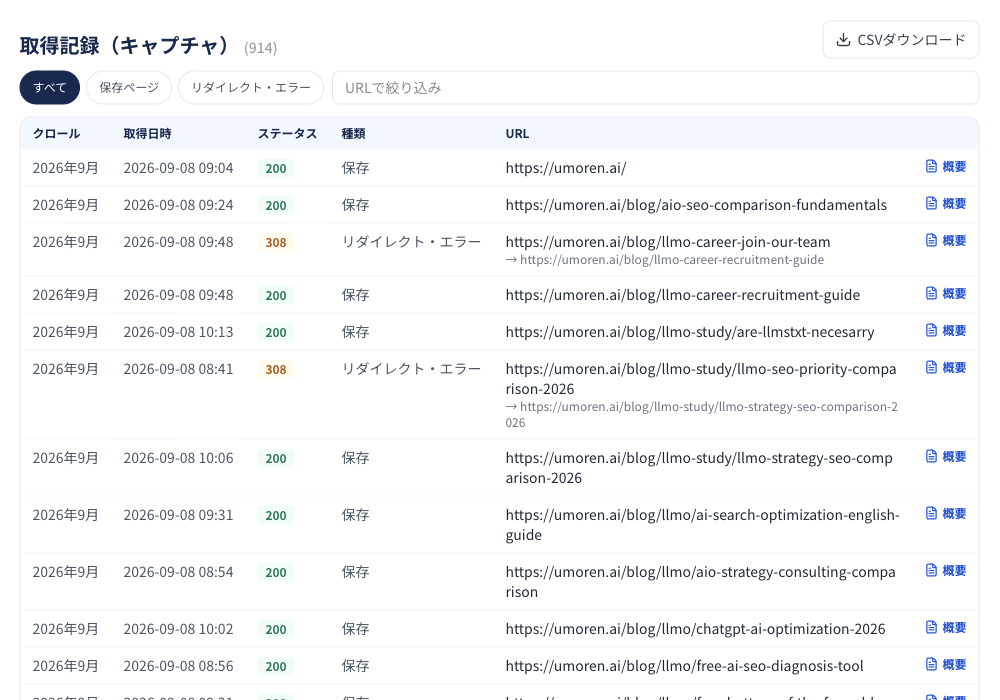Click timestamp 2026-09-08 08:54
This screenshot has height=700, width=1000.
(178, 572)
